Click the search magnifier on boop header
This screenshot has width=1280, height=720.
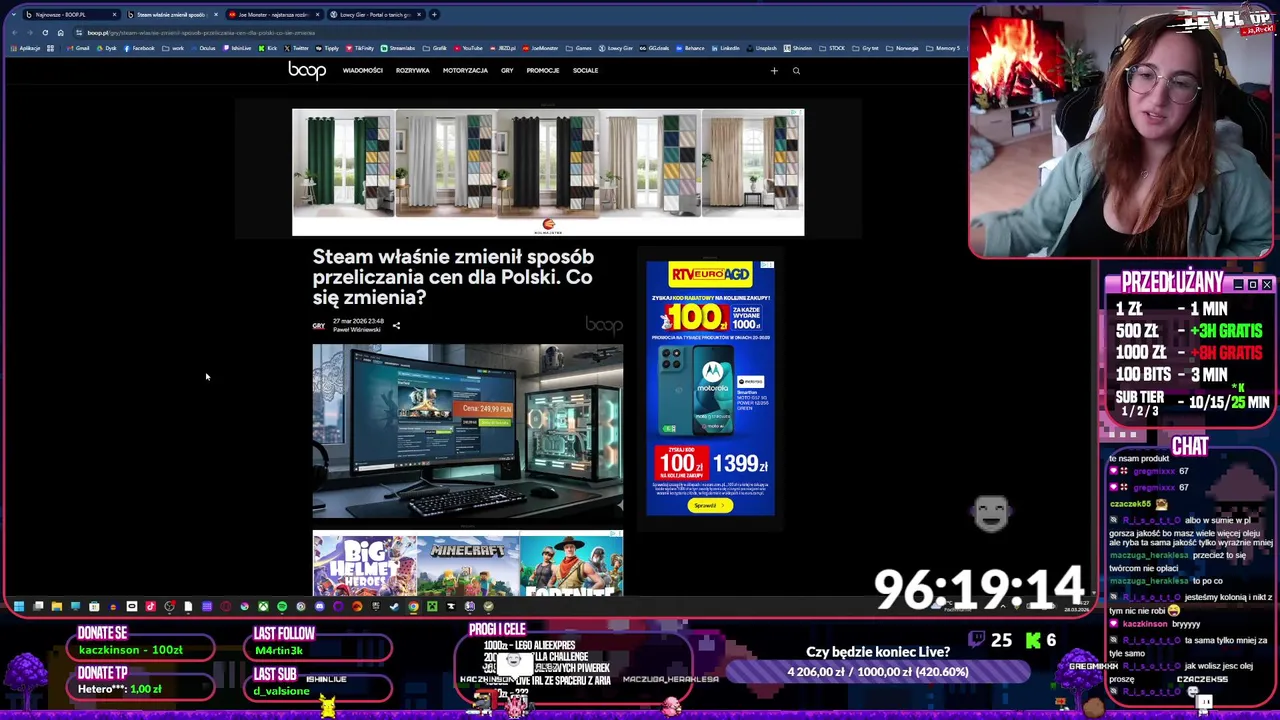pos(796,71)
